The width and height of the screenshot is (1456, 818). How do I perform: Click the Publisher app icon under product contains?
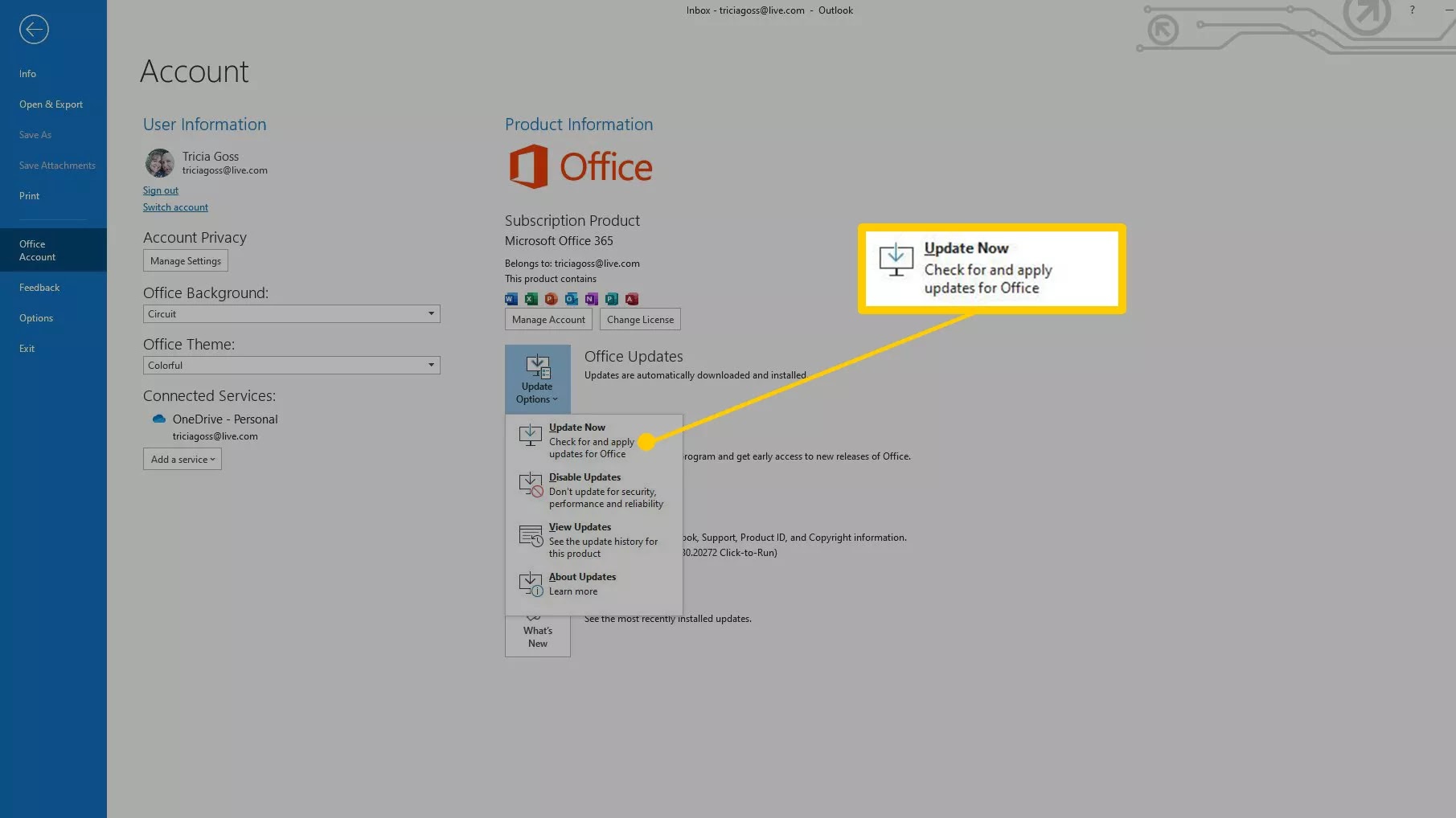pyautogui.click(x=612, y=299)
